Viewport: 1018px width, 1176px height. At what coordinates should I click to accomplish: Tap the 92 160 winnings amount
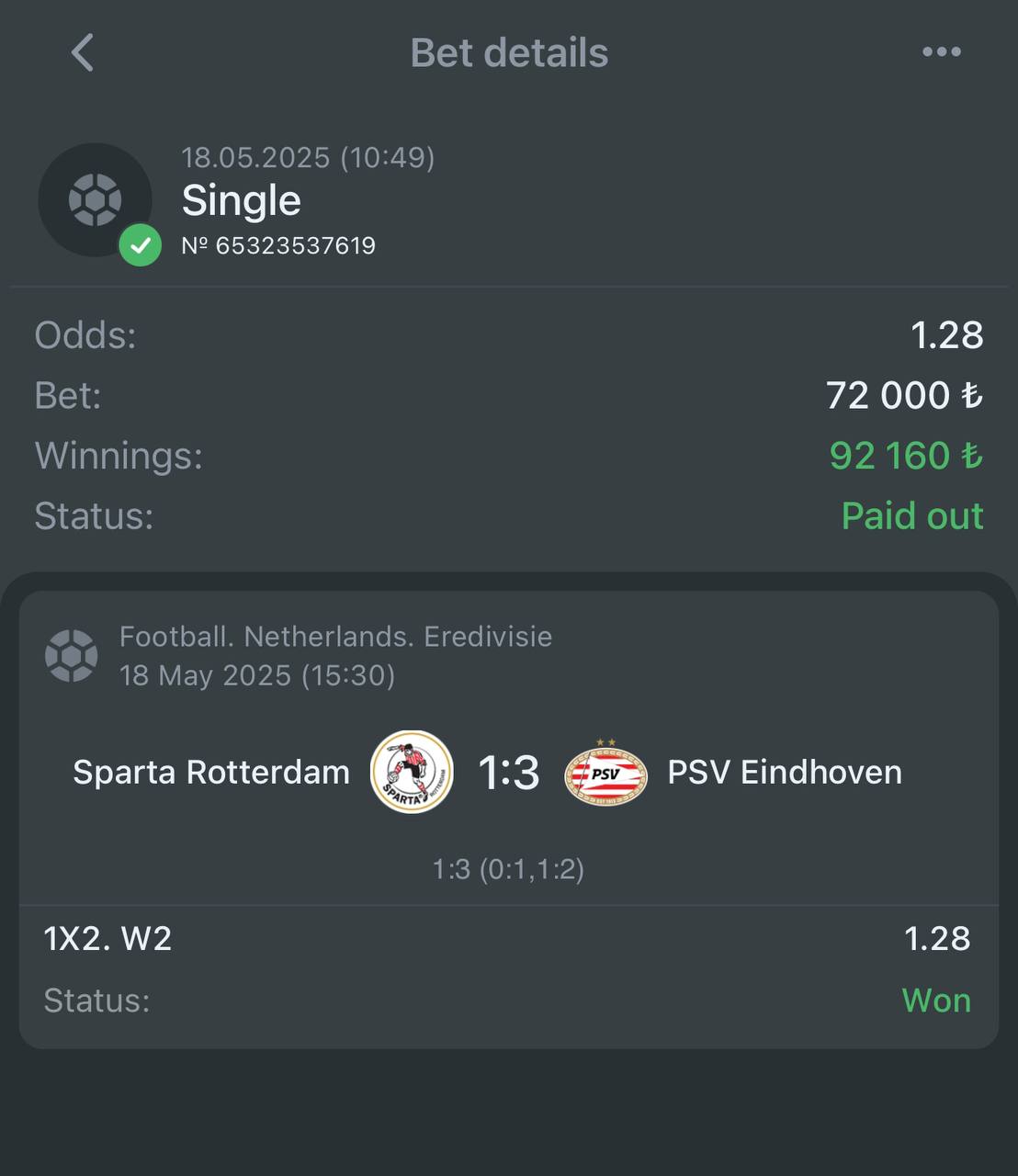pos(906,456)
